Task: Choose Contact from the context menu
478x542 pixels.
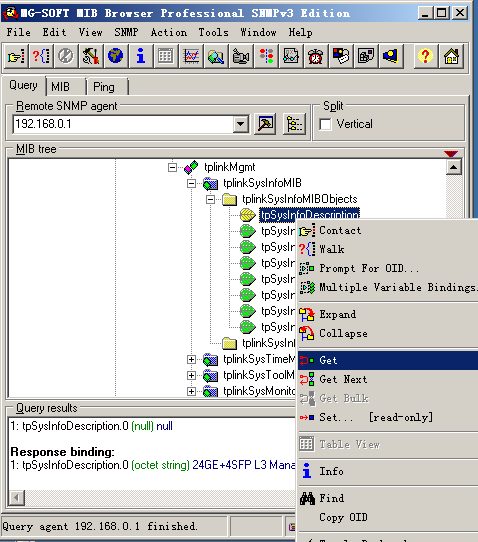Action: point(388,231)
